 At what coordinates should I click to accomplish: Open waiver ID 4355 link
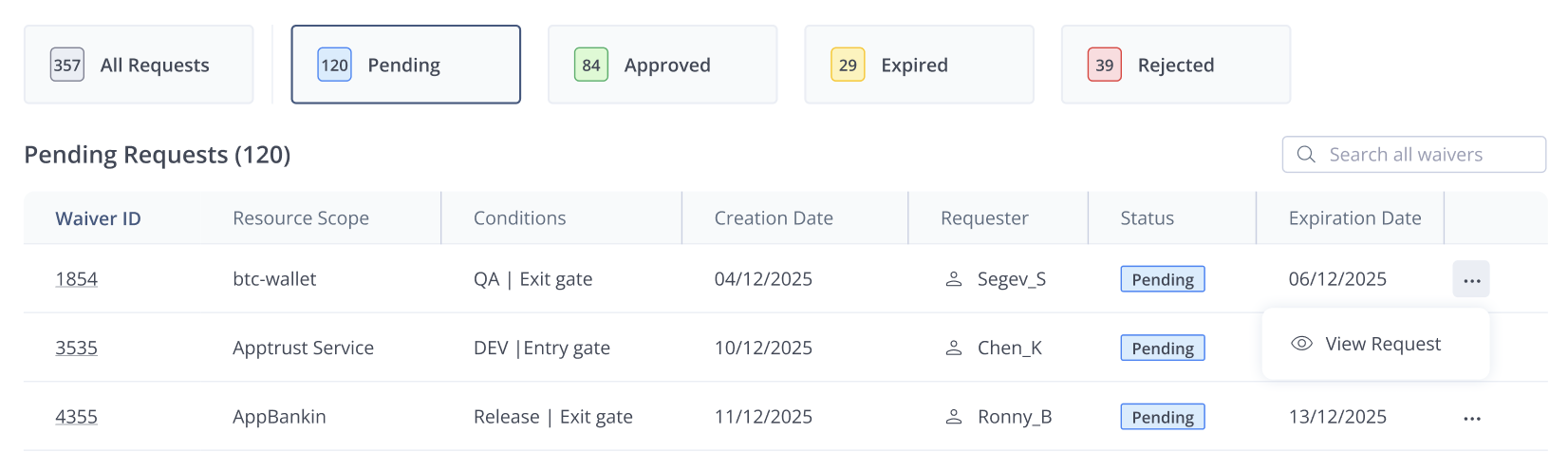coord(77,417)
